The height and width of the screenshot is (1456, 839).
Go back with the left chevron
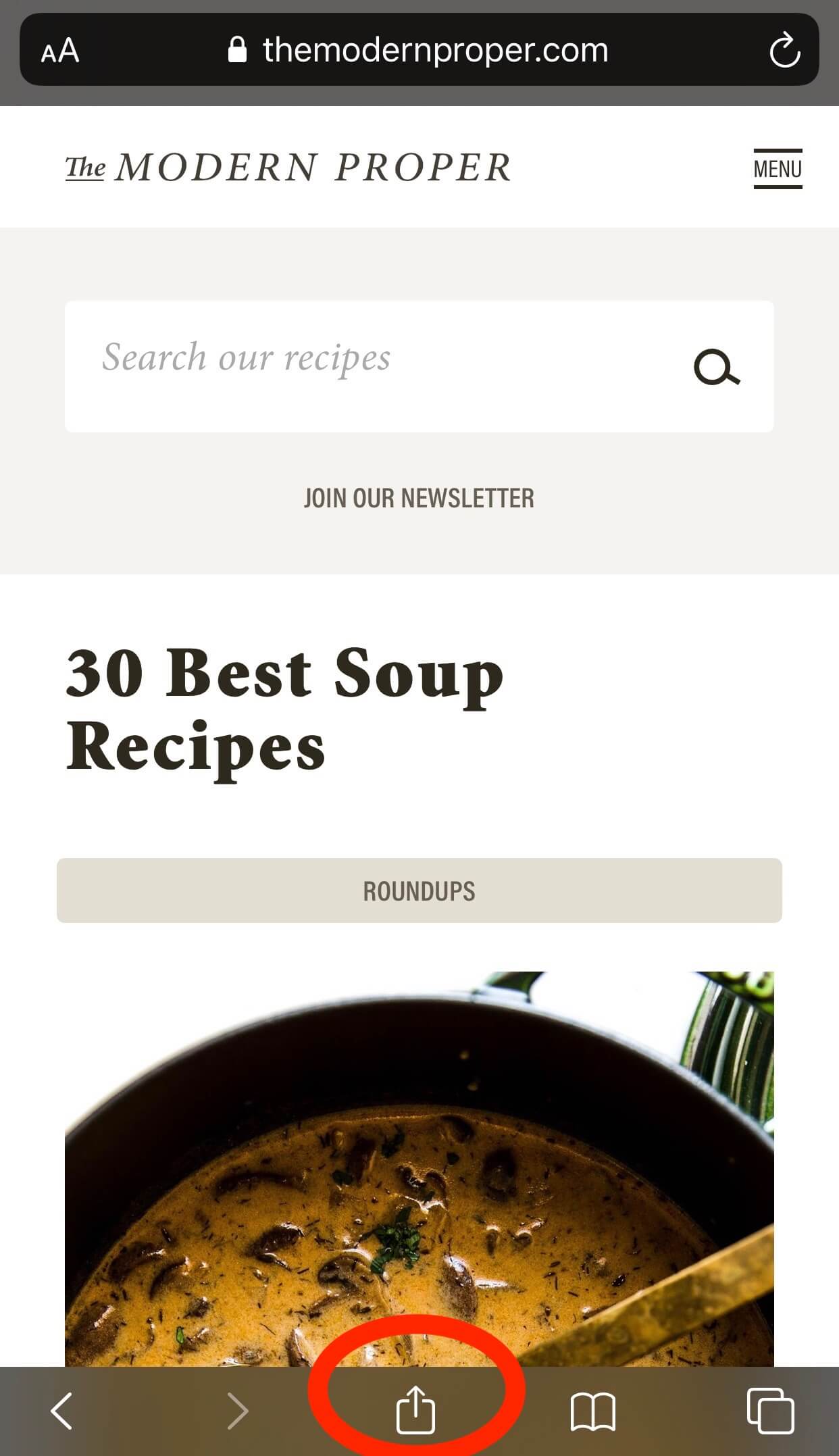[61, 1411]
